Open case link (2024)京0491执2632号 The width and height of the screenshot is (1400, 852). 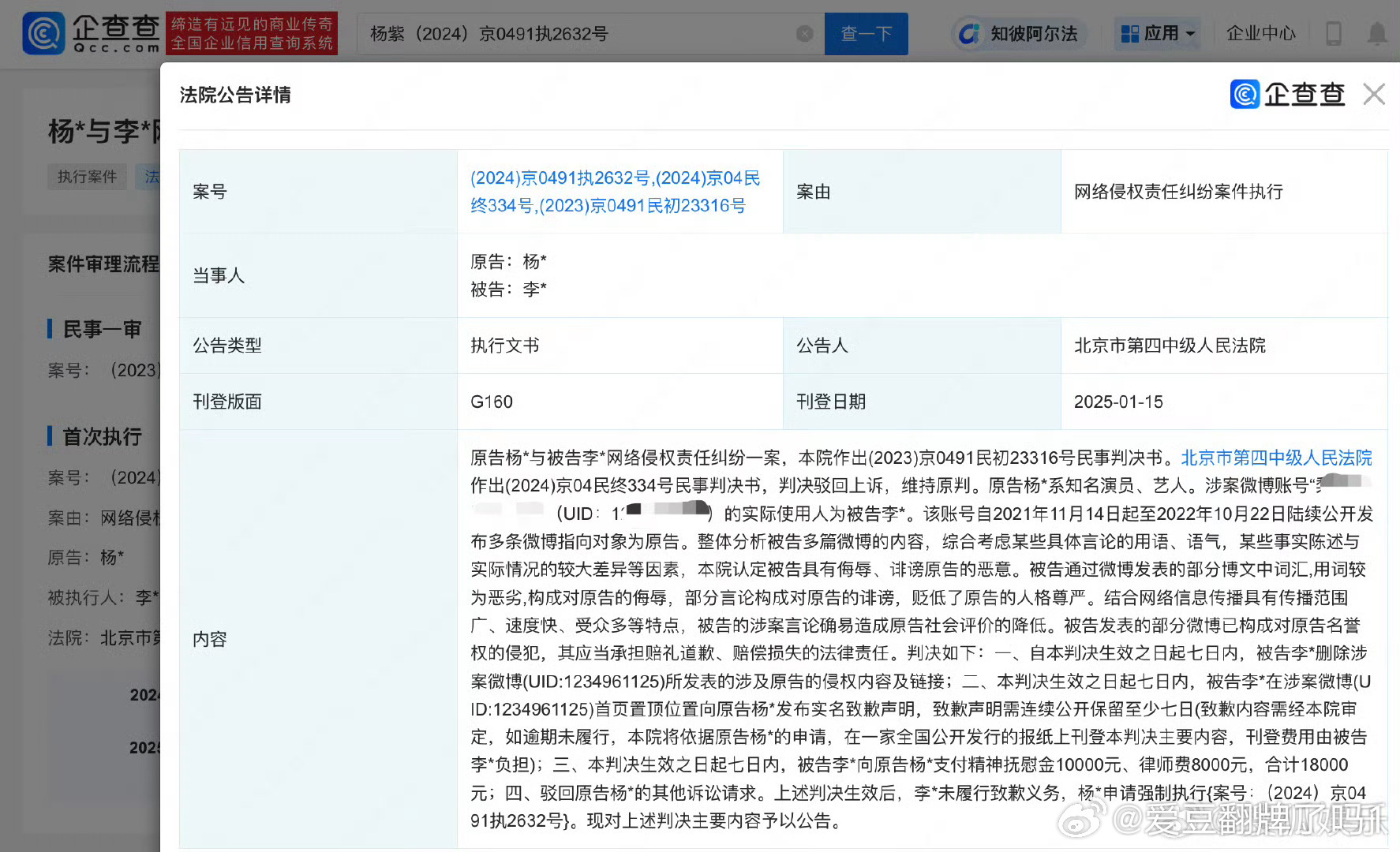(560, 178)
